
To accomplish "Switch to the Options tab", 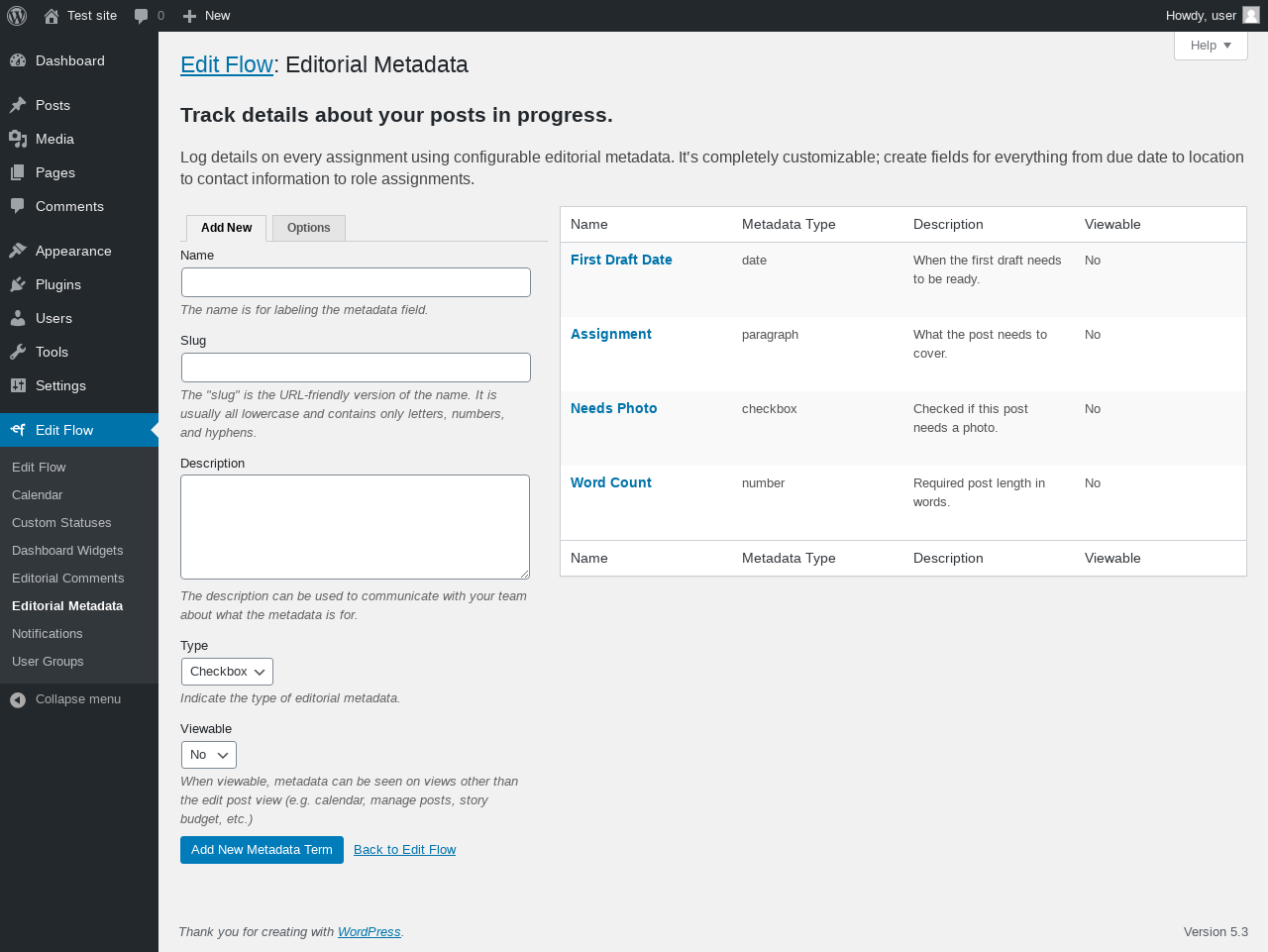I will click(x=309, y=228).
